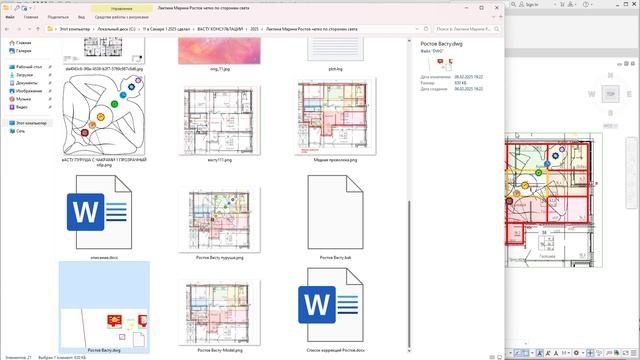Open the AutoCAD status bar customization menu
The height and width of the screenshot is (360, 640).
[x=634, y=353]
